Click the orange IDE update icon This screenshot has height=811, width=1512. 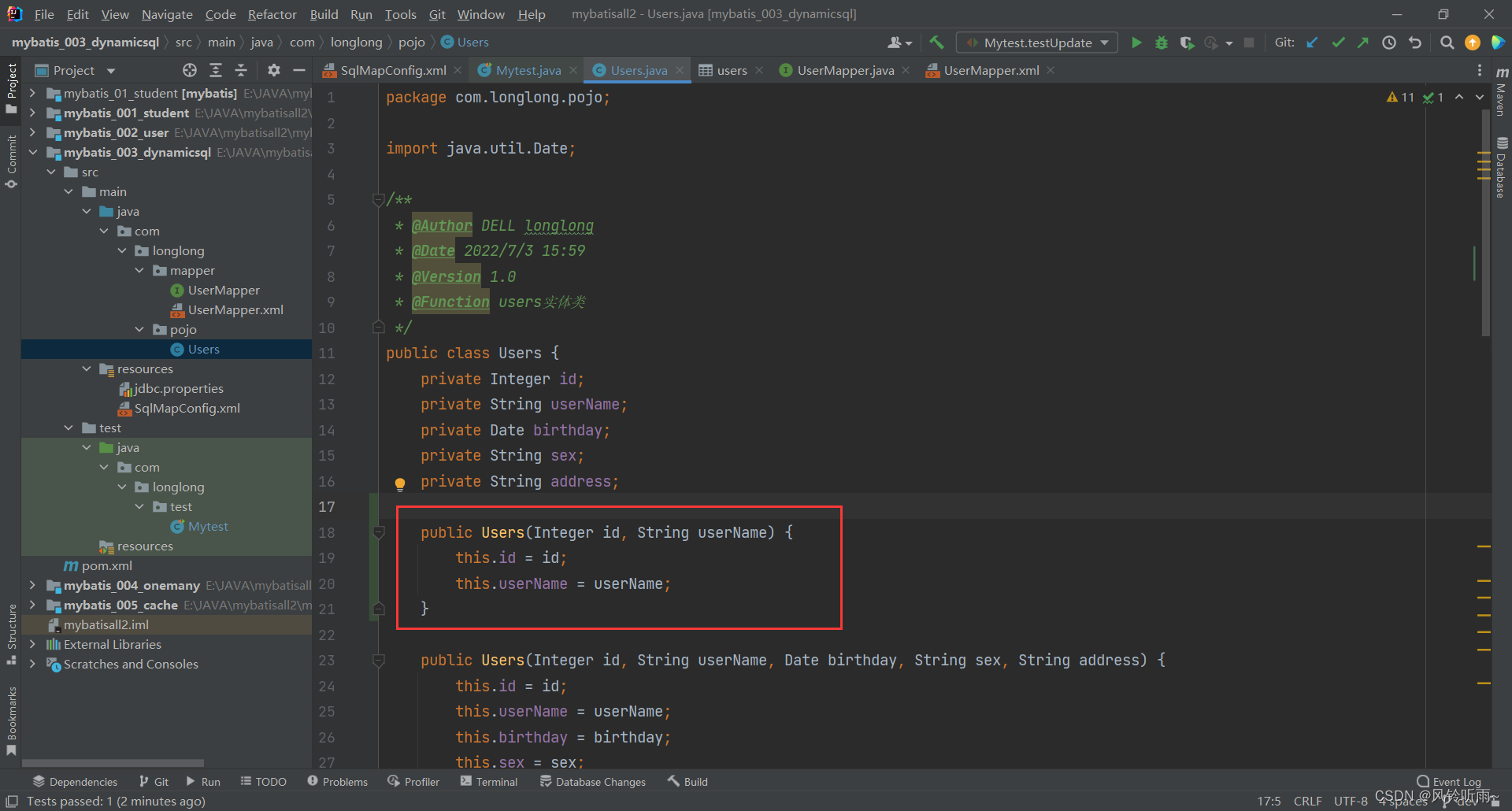1472,43
